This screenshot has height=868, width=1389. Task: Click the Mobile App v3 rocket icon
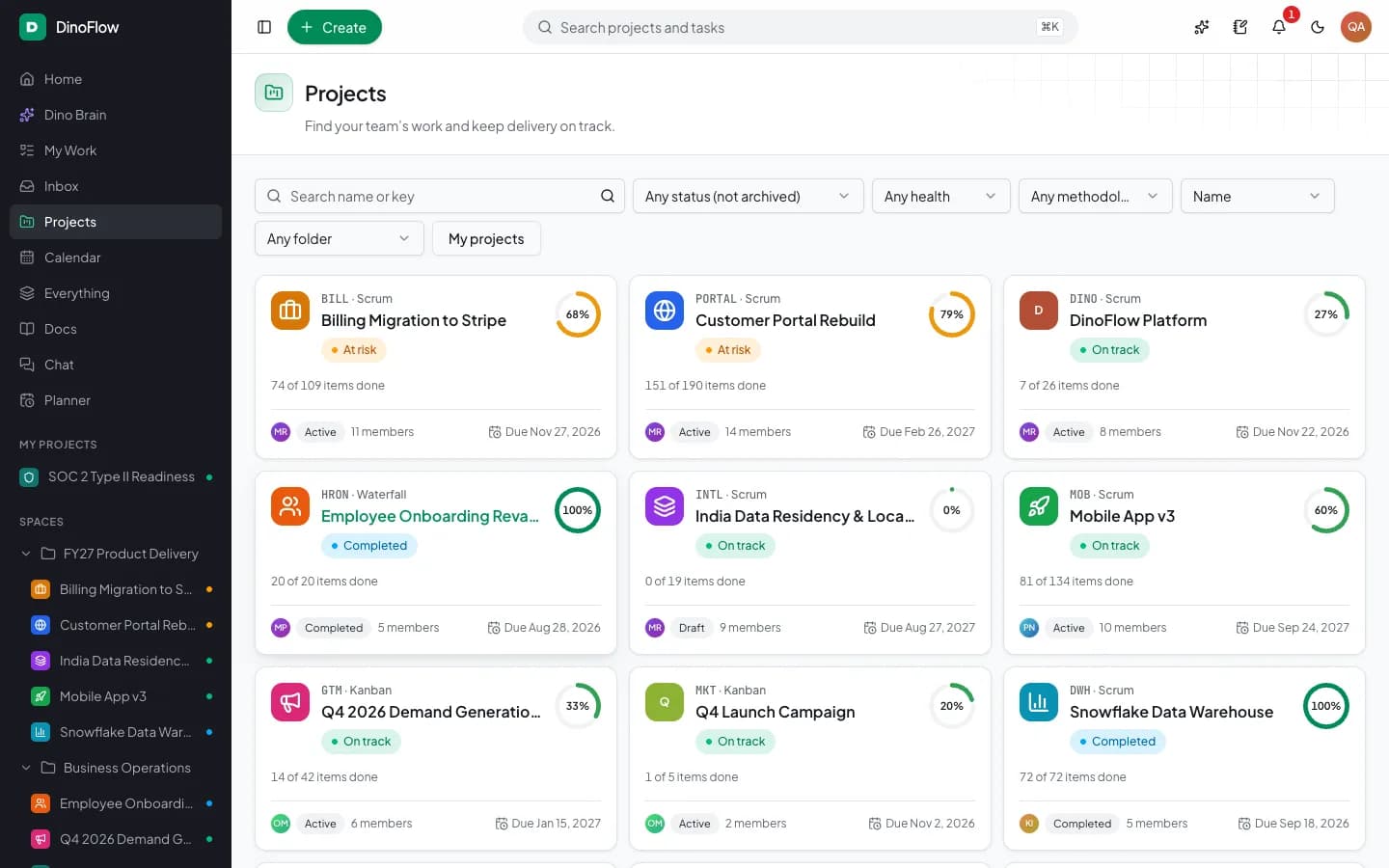point(1039,506)
